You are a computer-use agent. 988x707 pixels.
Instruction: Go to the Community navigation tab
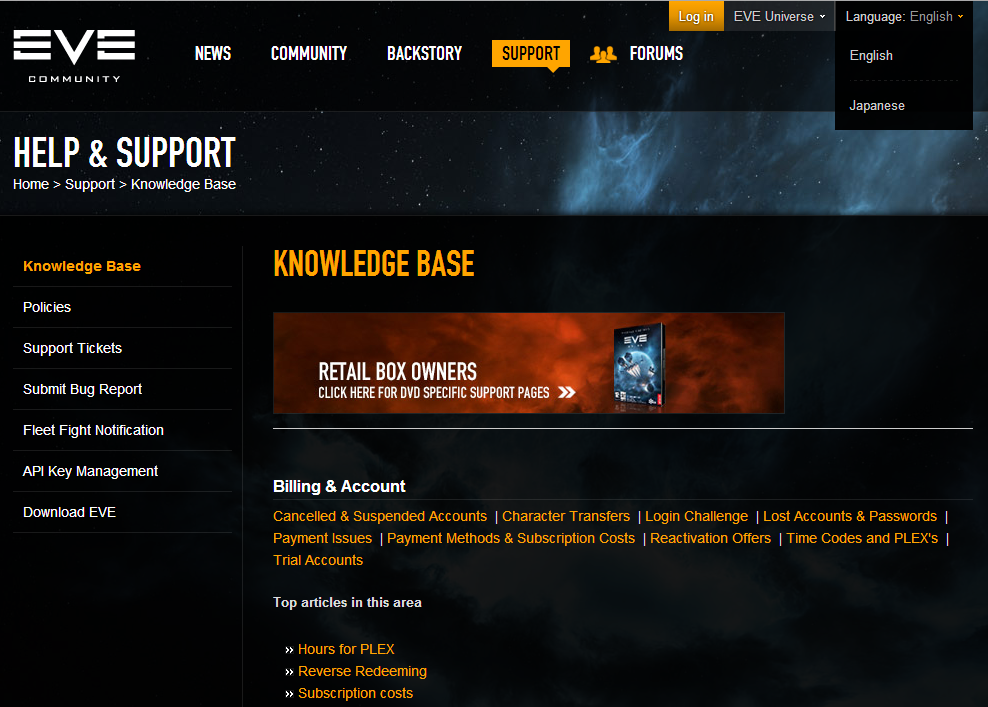pos(309,54)
